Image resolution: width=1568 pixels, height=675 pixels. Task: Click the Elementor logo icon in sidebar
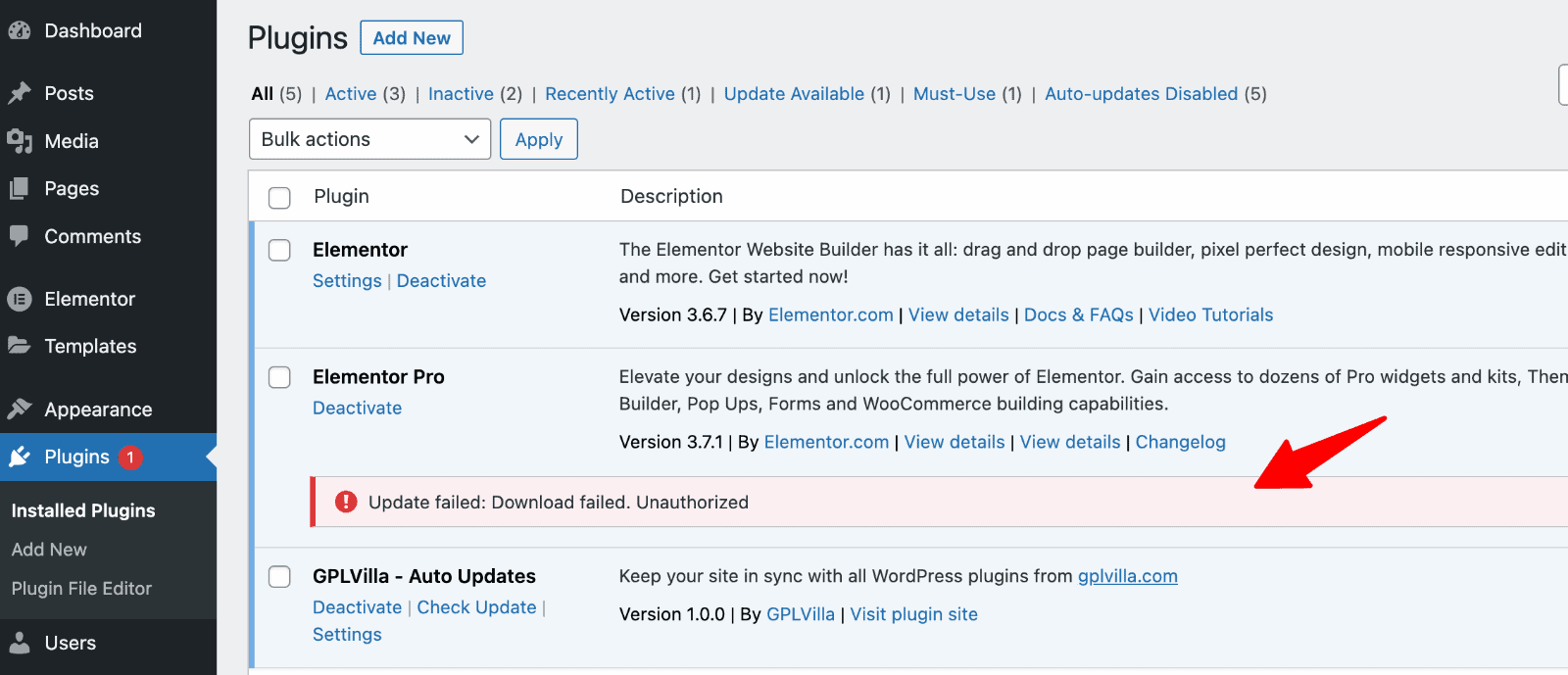(20, 299)
